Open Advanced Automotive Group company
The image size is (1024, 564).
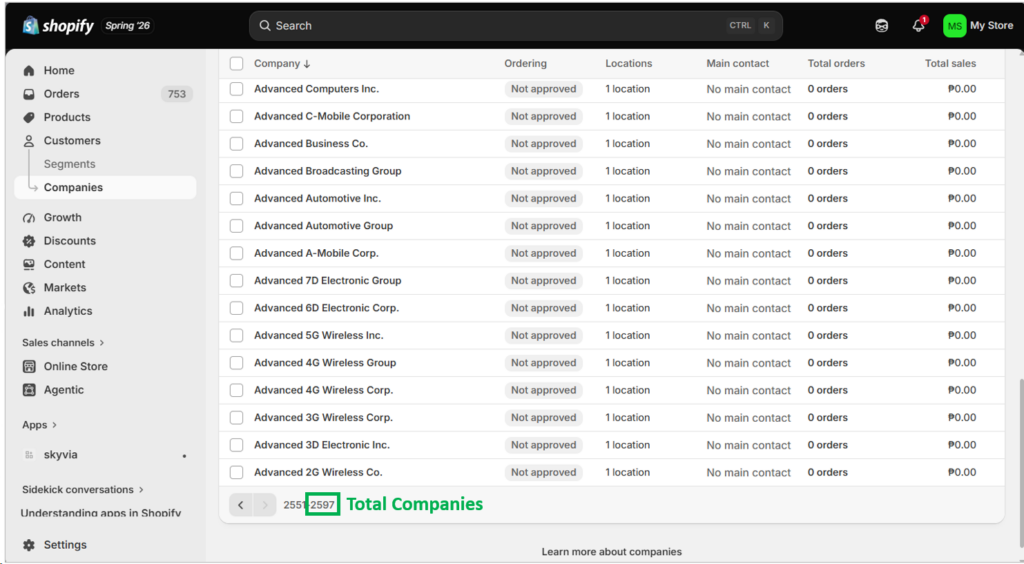coord(323,226)
